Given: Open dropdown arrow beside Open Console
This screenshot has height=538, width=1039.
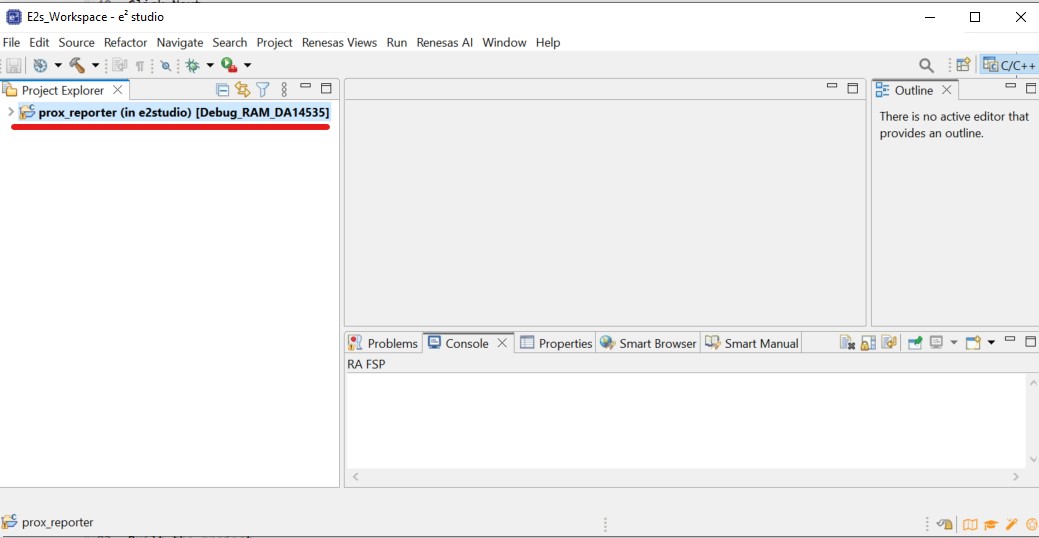Looking at the screenshot, I should pyautogui.click(x=991, y=343).
